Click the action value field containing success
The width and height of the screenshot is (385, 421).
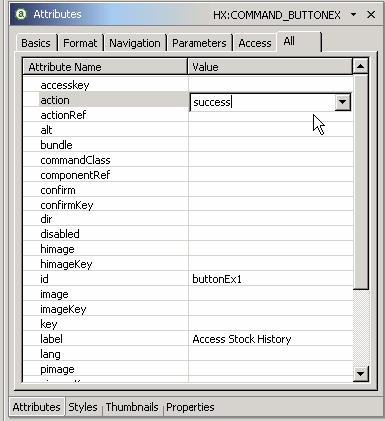(x=262, y=102)
